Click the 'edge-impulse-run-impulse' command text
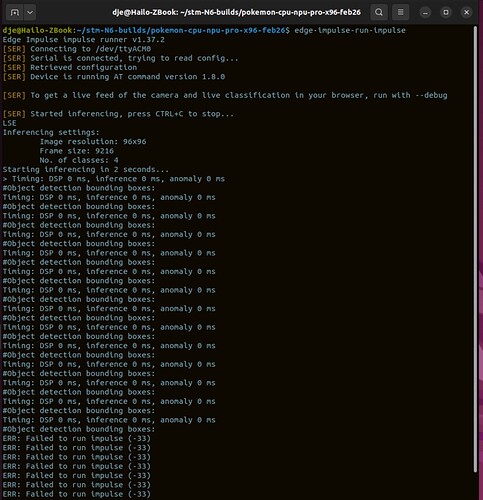The width and height of the screenshot is (483, 500). [x=350, y=30]
